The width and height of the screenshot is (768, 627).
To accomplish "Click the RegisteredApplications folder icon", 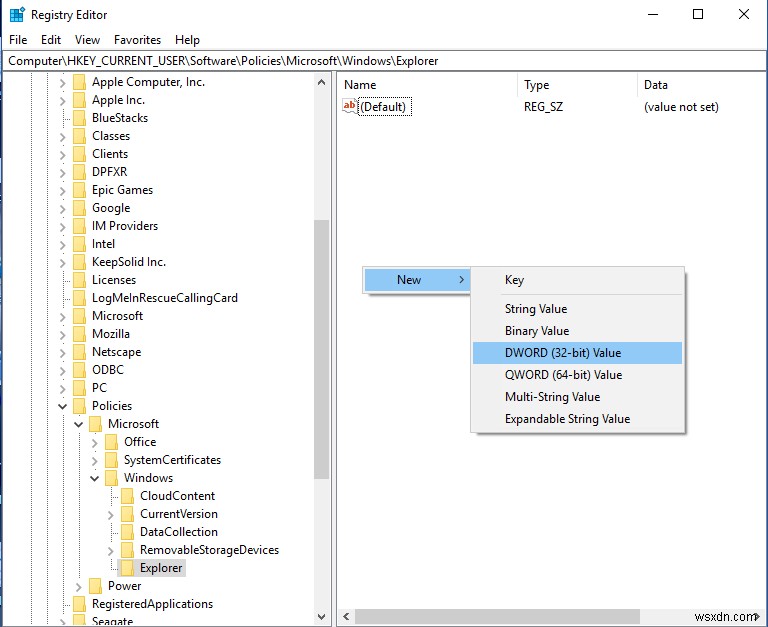I will click(79, 604).
